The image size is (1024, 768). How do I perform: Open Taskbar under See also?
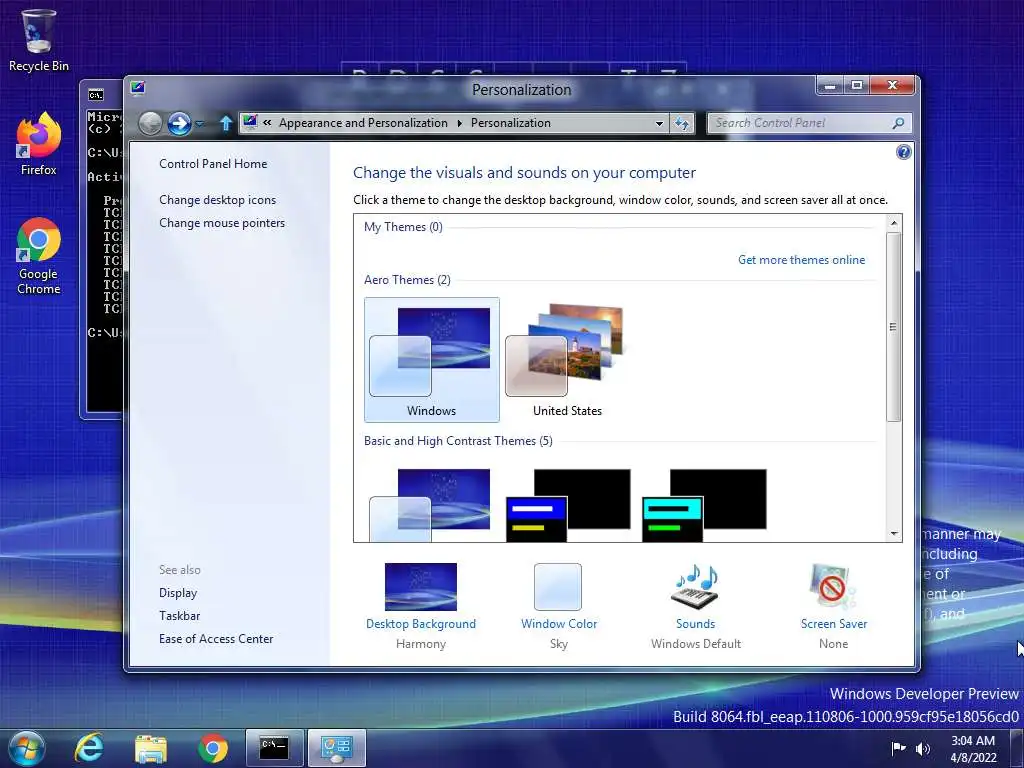(x=180, y=616)
